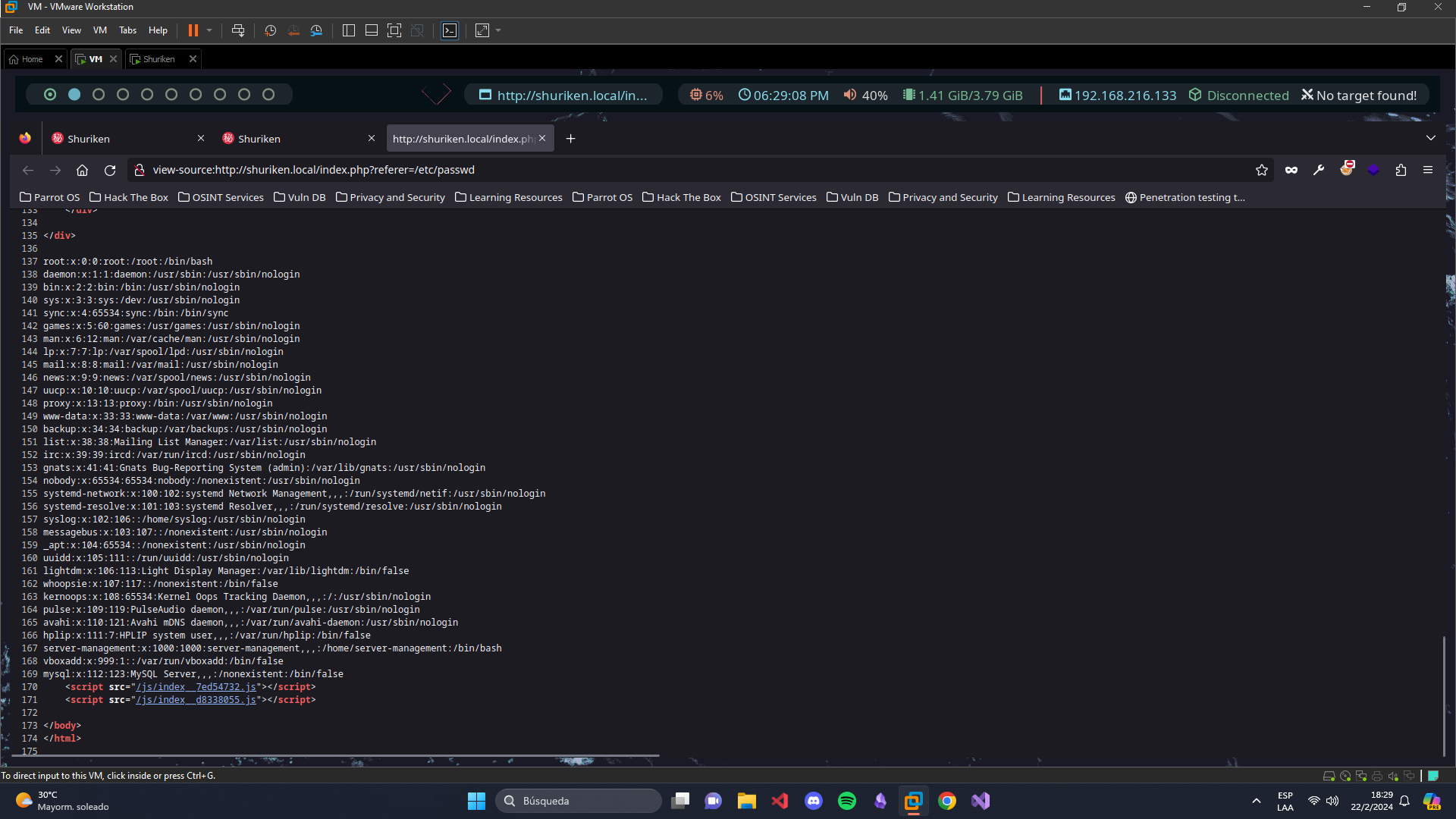
Task: Click the Disconnected VPN status
Action: pyautogui.click(x=1239, y=96)
